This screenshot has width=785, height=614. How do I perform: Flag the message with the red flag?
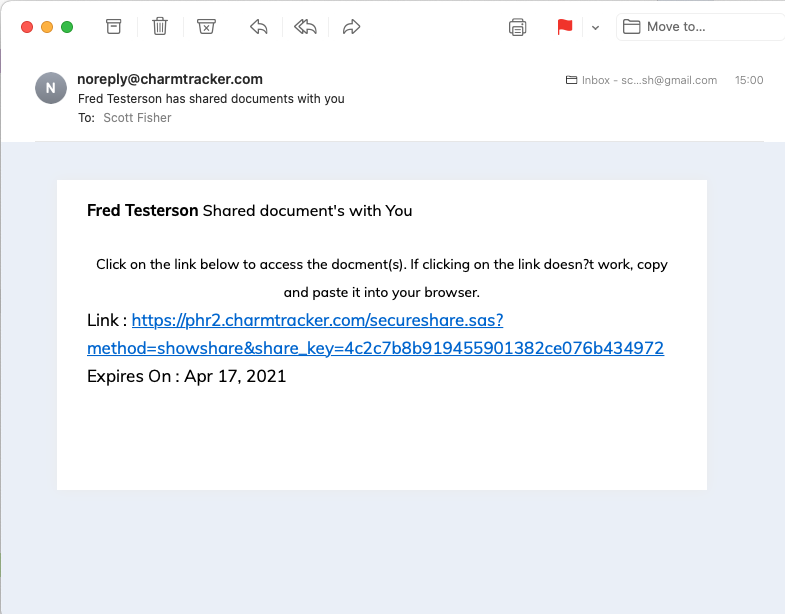coord(565,27)
